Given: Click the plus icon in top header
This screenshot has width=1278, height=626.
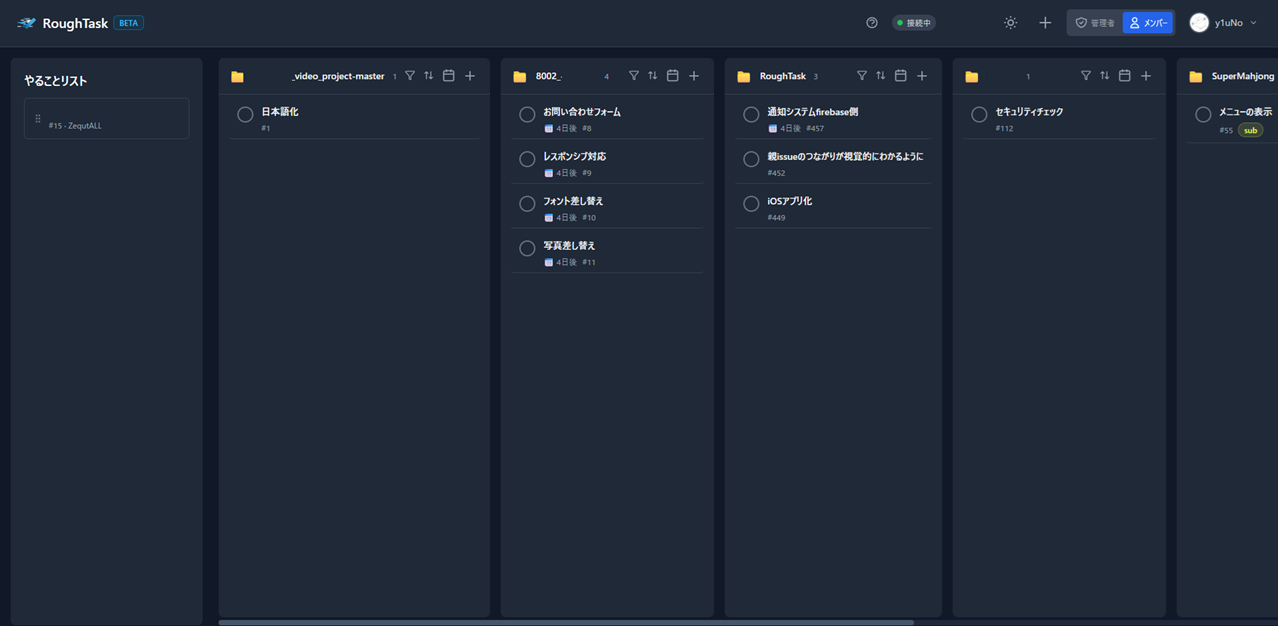Looking at the screenshot, I should pyautogui.click(x=1045, y=23).
